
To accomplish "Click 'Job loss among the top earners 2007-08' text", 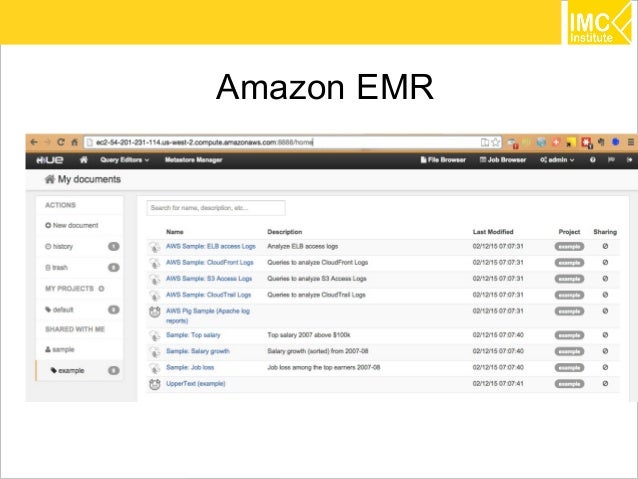I will point(324,367).
